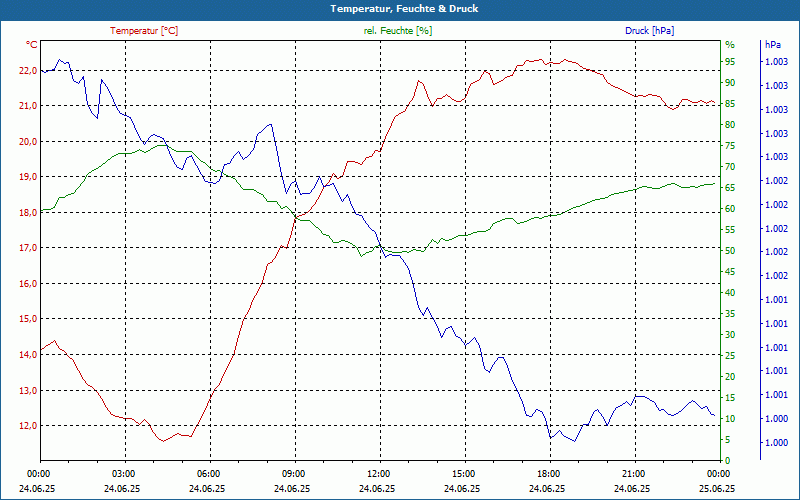Click the 19,0 temperature axis label
This screenshot has height=500, width=800.
pyautogui.click(x=28, y=177)
